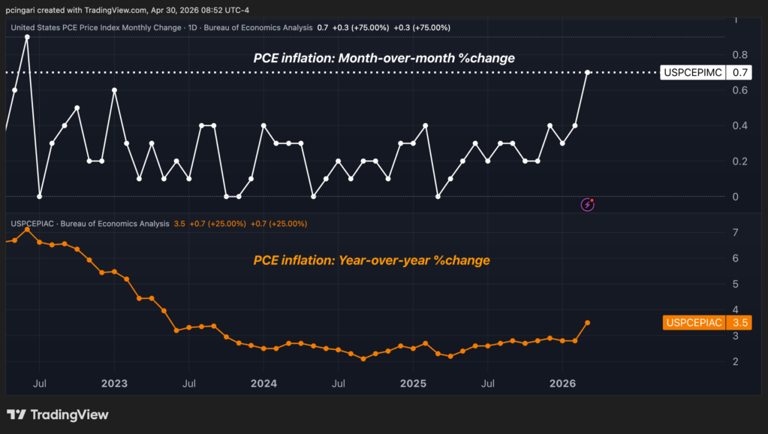Click the year-over-year PCE annotation text
The image size is (768, 434).
371,260
